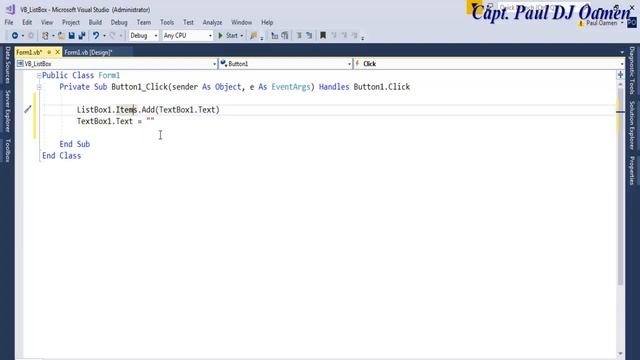The height and width of the screenshot is (360, 640).
Task: Collapse the Public Class Form1 region
Action: pyautogui.click(x=39, y=75)
